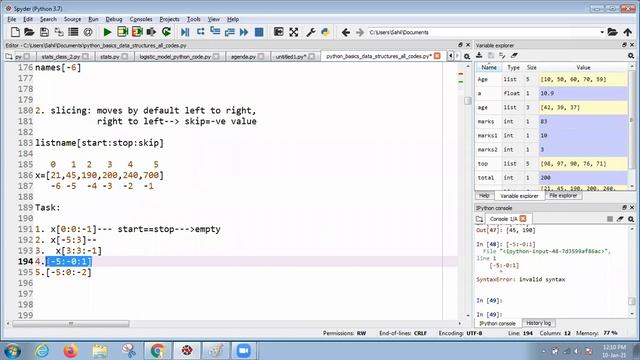
Task: Open Chrome from the Windows taskbar
Action: (x=158, y=351)
